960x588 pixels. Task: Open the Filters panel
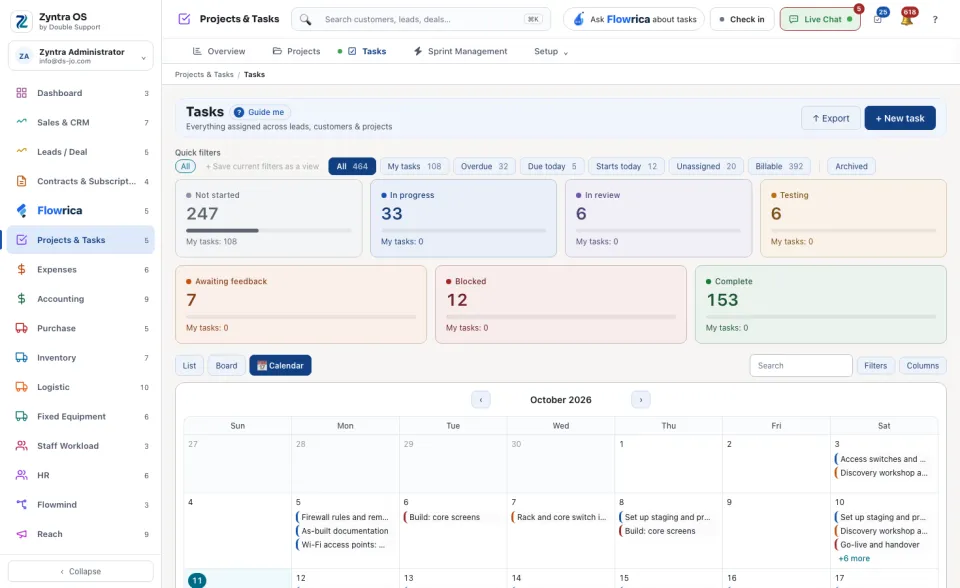[875, 366]
